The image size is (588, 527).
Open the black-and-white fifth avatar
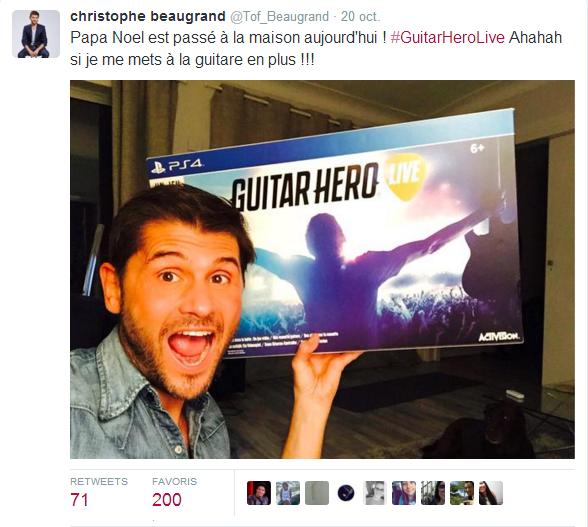point(375,493)
